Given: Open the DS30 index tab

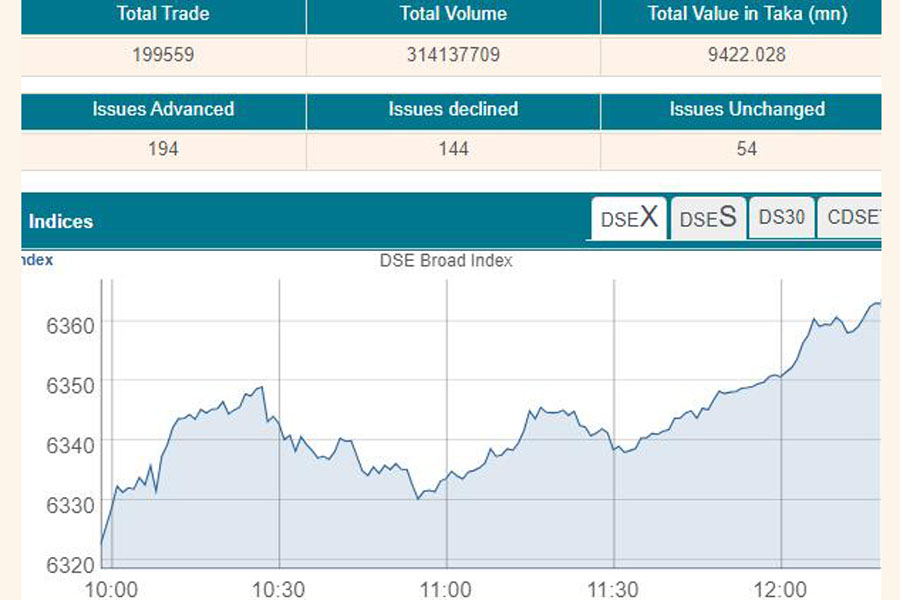Looking at the screenshot, I should click(781, 217).
